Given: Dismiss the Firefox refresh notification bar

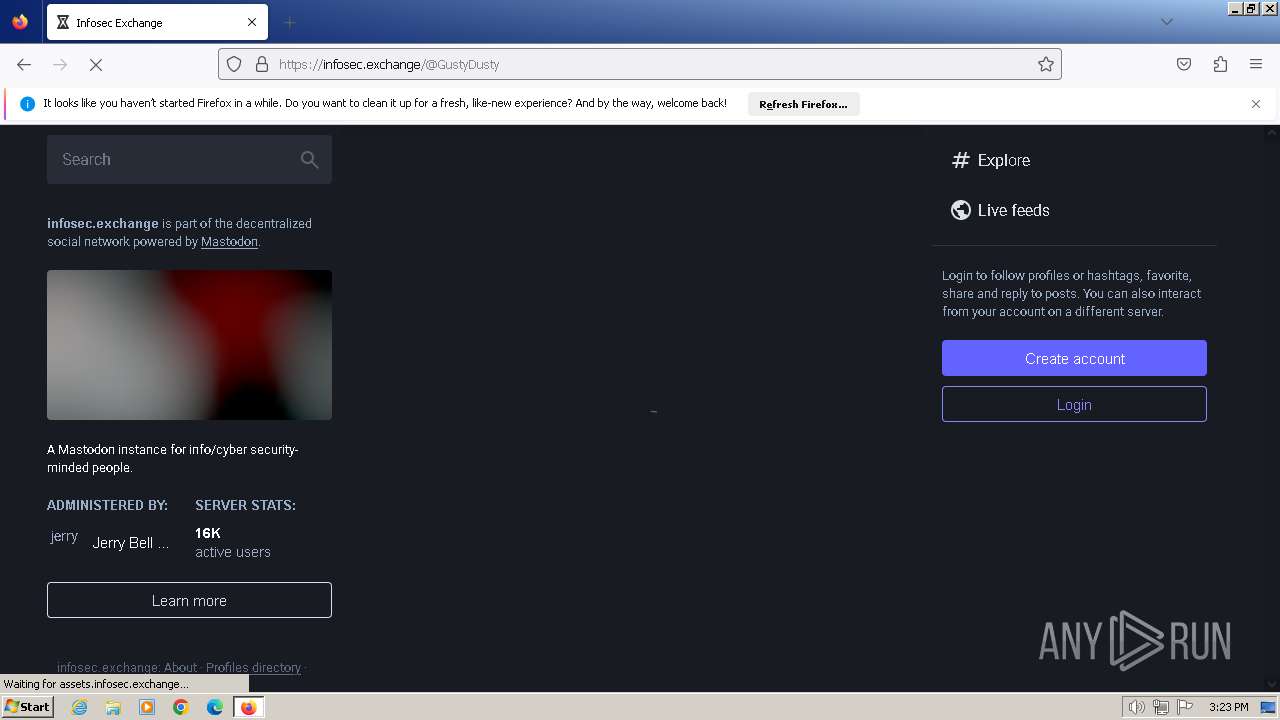Looking at the screenshot, I should pyautogui.click(x=1256, y=104).
